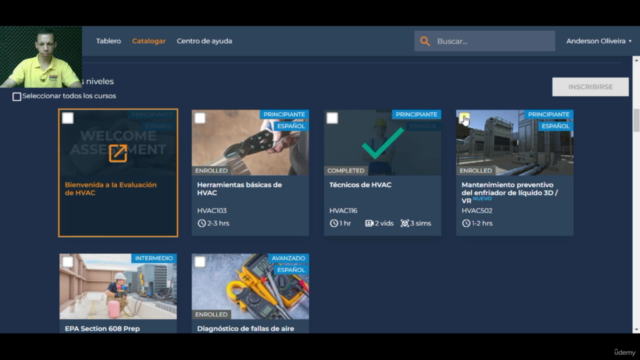Click PRINCIPIANTE badge on Mantenimiento preventivo card
This screenshot has width=640, height=360.
[x=549, y=115]
